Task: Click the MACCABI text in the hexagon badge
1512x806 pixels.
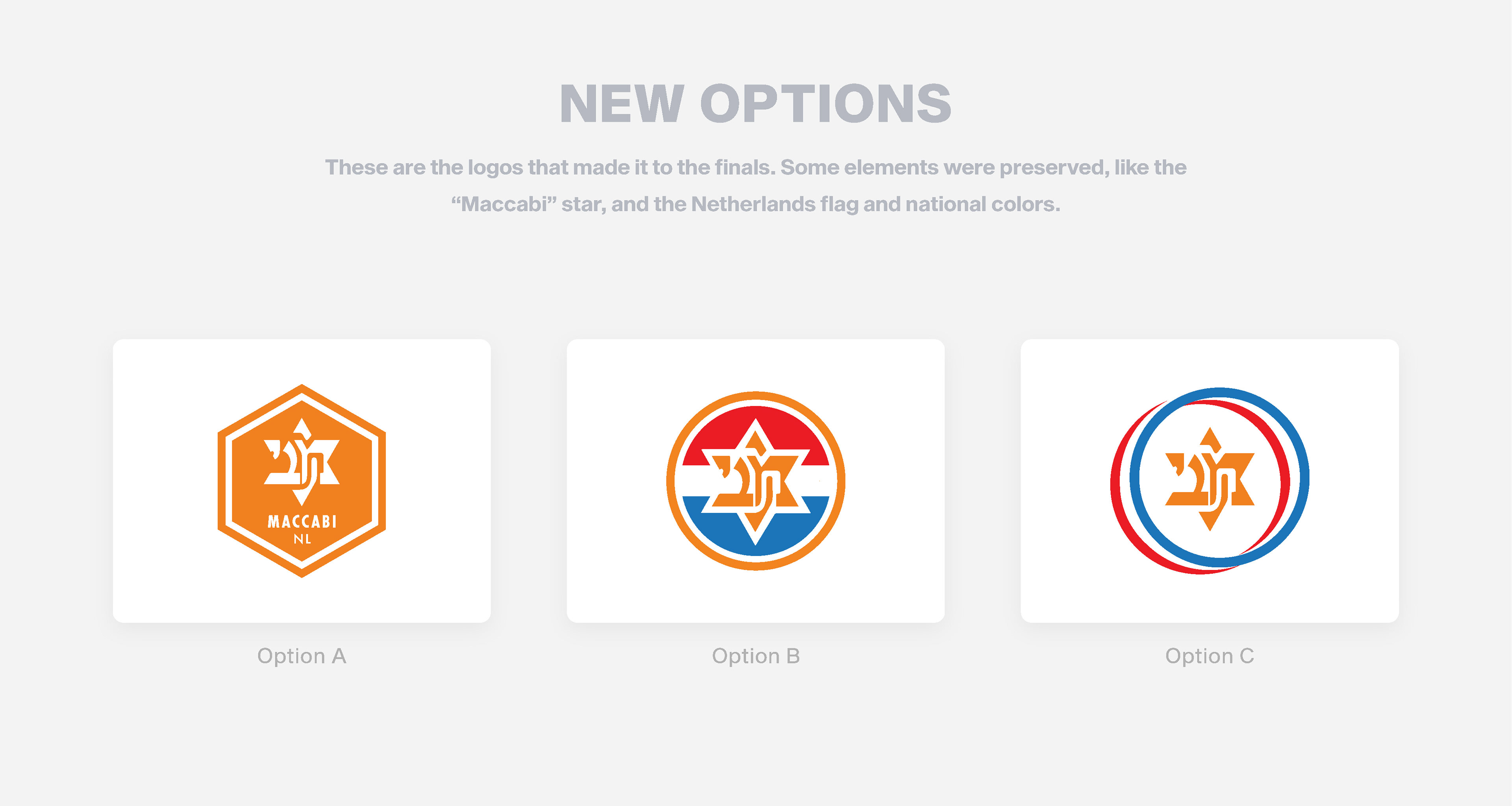Action: [x=302, y=521]
